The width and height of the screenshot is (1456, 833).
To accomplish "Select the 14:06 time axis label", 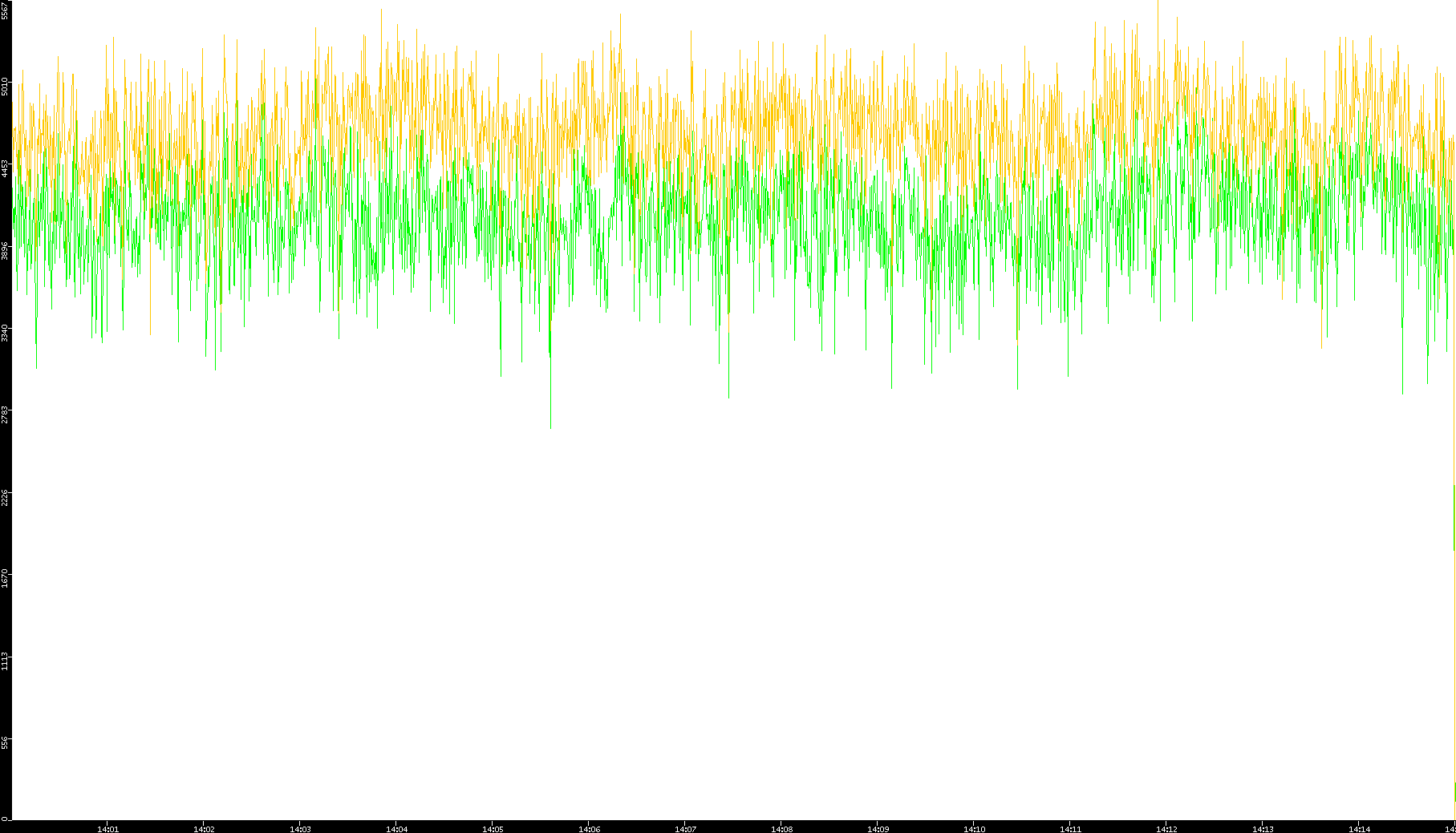I will (589, 828).
